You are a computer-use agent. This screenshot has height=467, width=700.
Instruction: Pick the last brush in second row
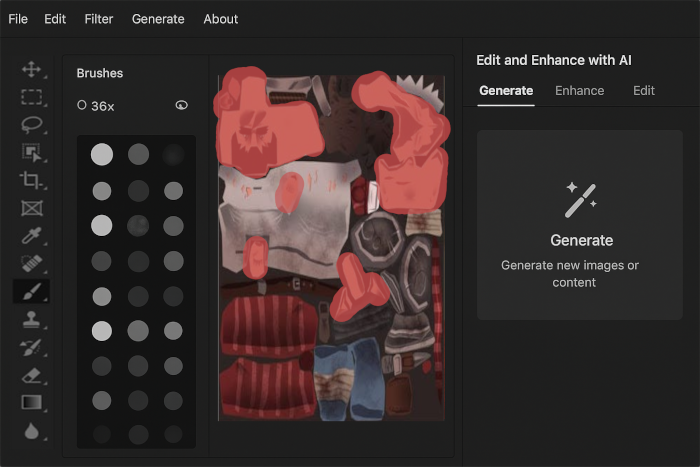click(173, 191)
